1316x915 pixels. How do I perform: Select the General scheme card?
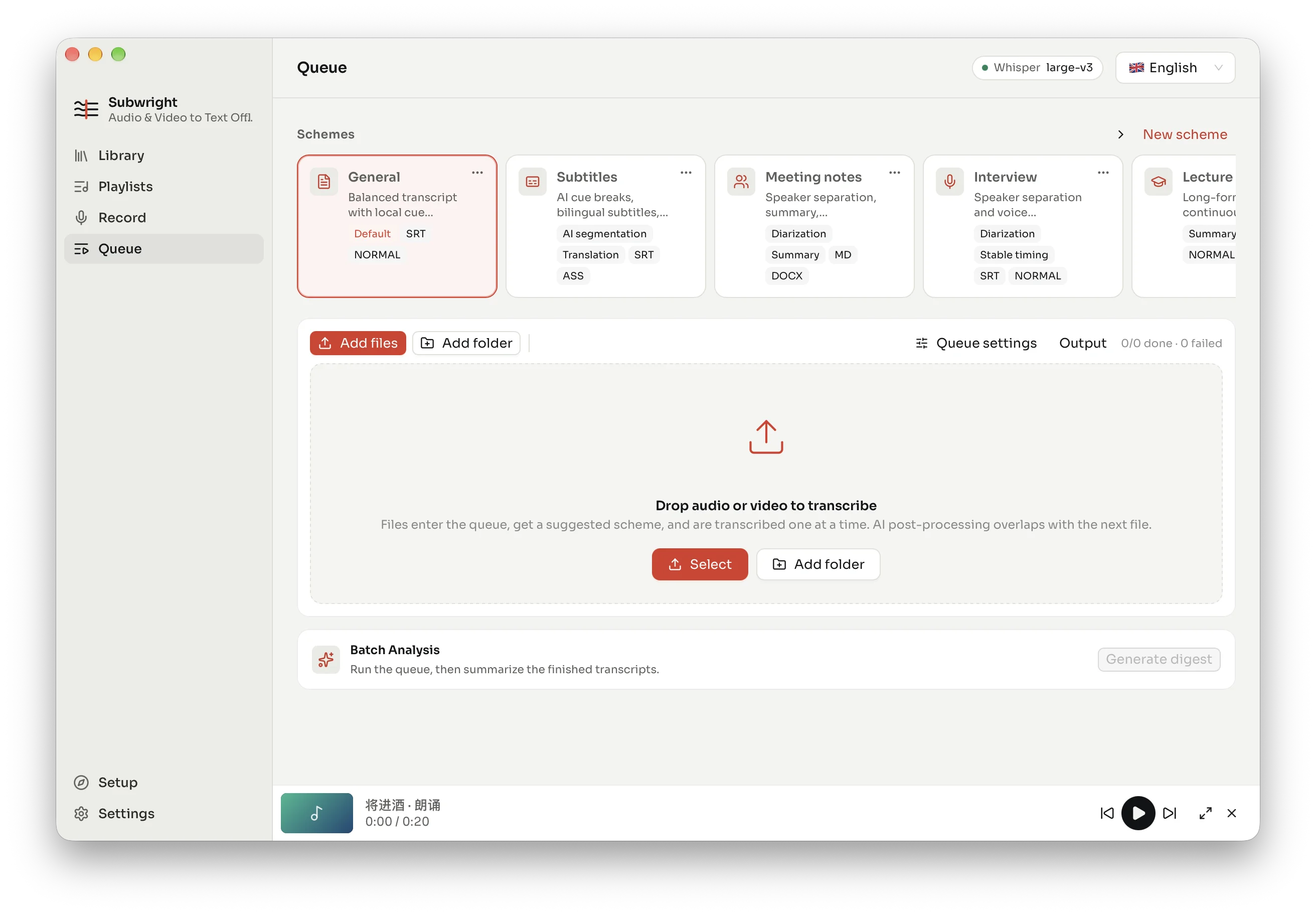click(x=397, y=226)
